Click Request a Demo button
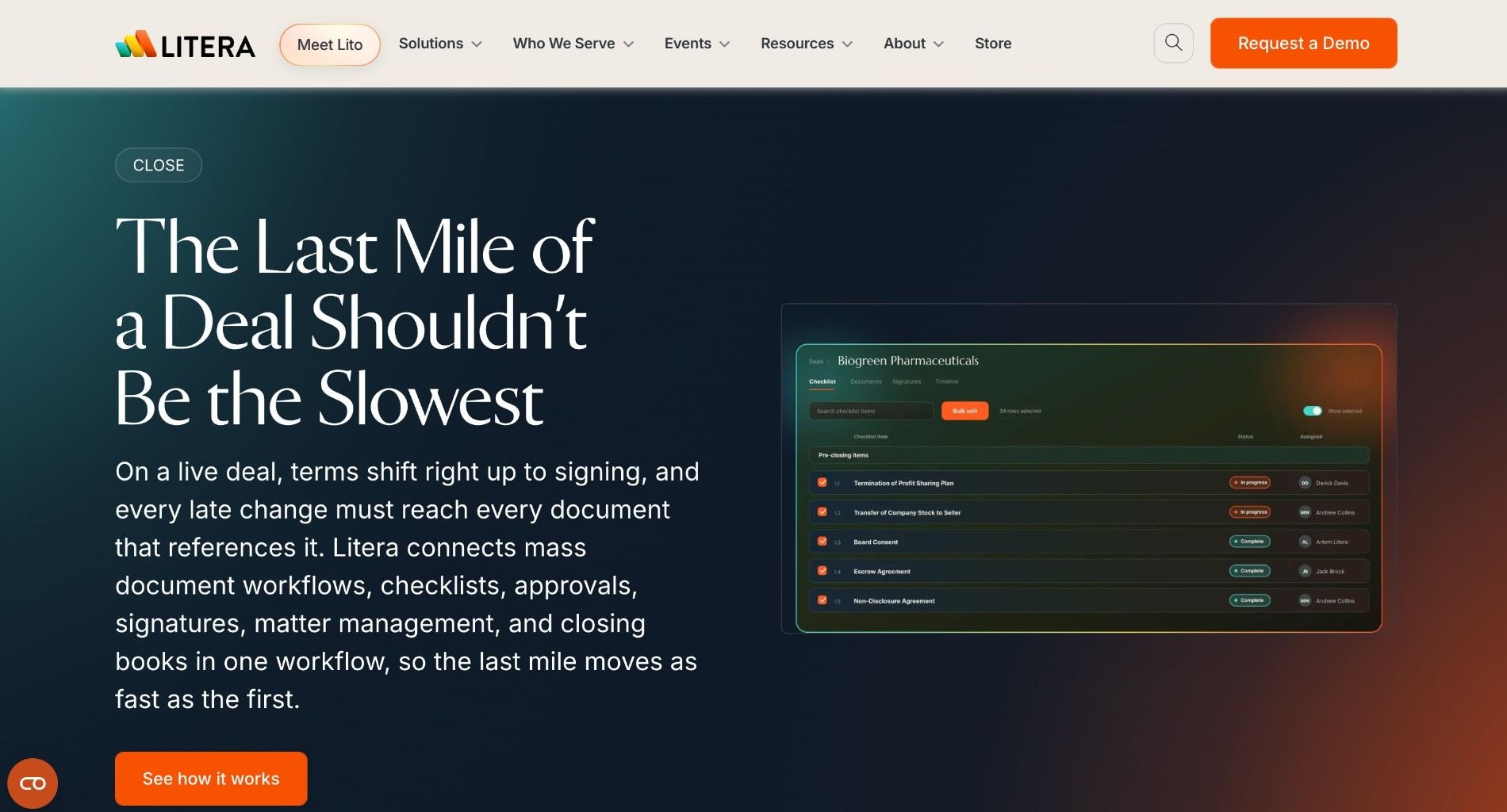Viewport: 1507px width, 812px height. 1303,43
